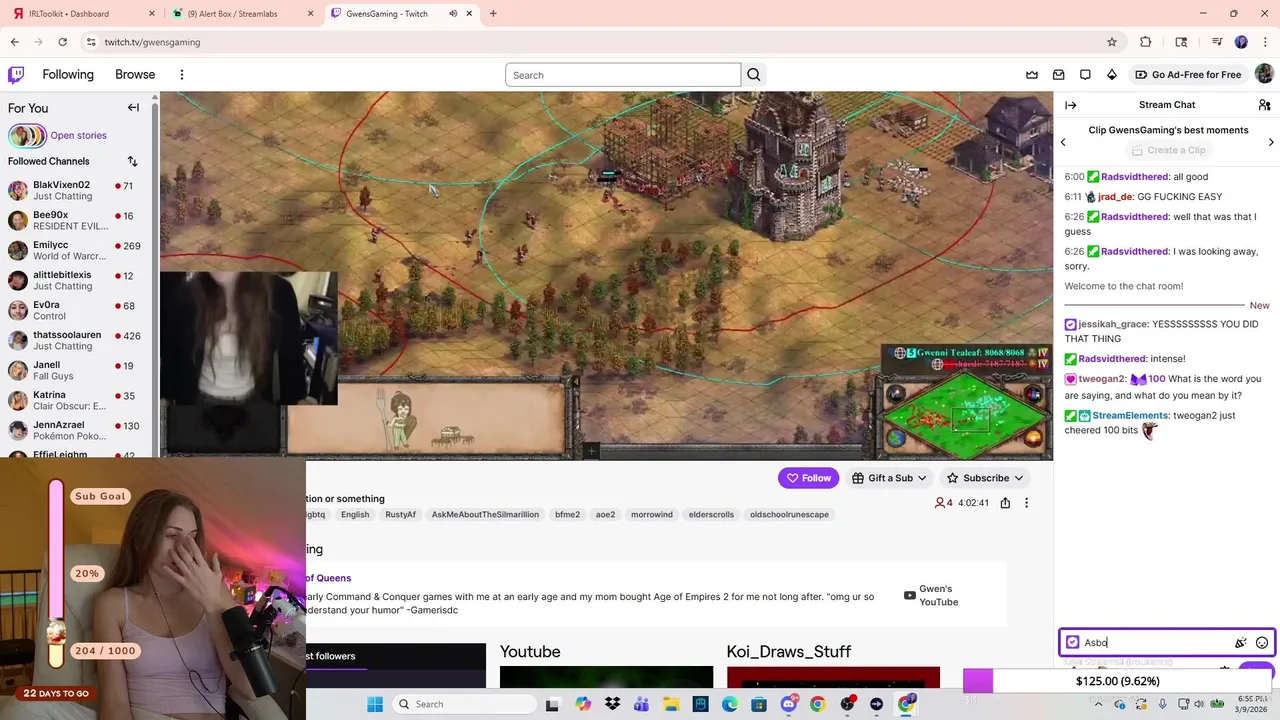Open the BlakVixen02 followed channel

click(x=77, y=190)
